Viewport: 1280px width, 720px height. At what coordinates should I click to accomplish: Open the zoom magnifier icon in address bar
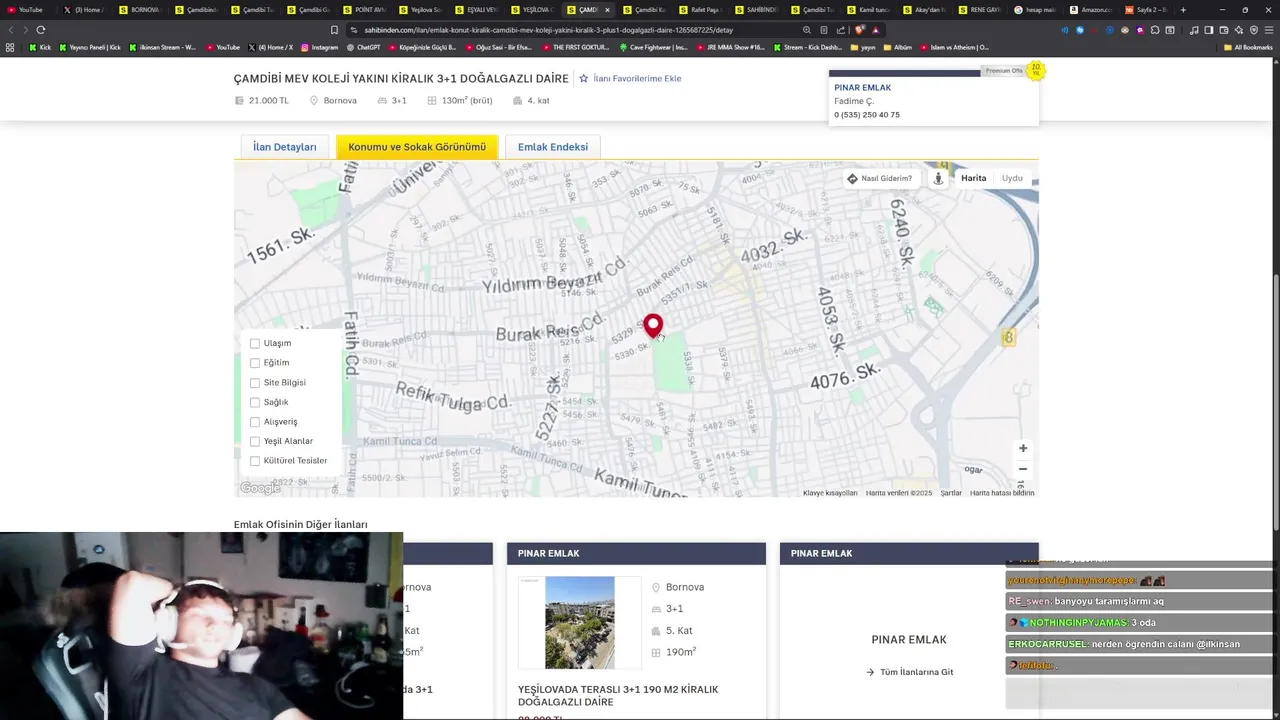[x=807, y=30]
